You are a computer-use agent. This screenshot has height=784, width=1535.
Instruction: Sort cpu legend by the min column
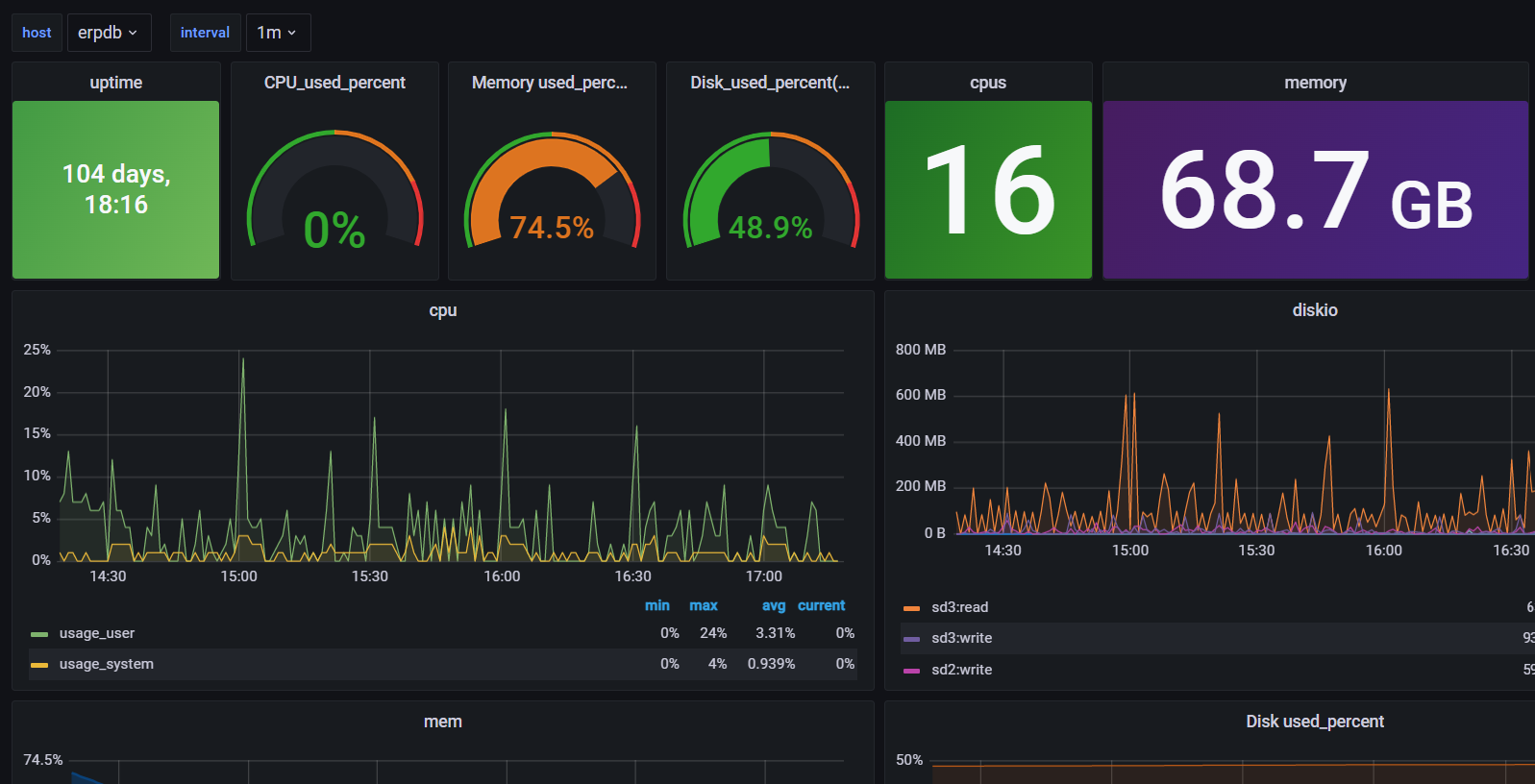tap(657, 605)
